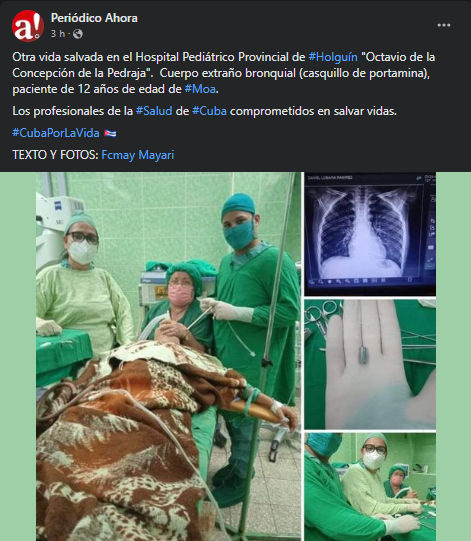Open the three-dot post options menu
The image size is (471, 541).
(444, 25)
